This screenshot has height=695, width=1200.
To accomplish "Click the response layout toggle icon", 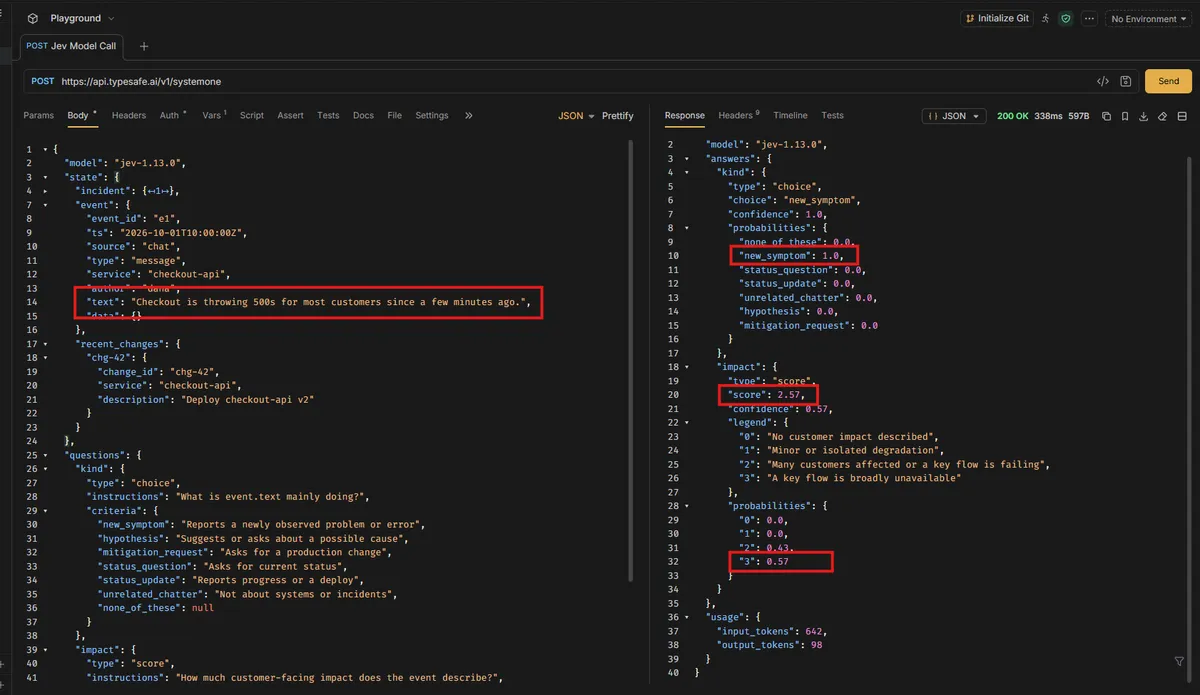I will tap(1182, 116).
